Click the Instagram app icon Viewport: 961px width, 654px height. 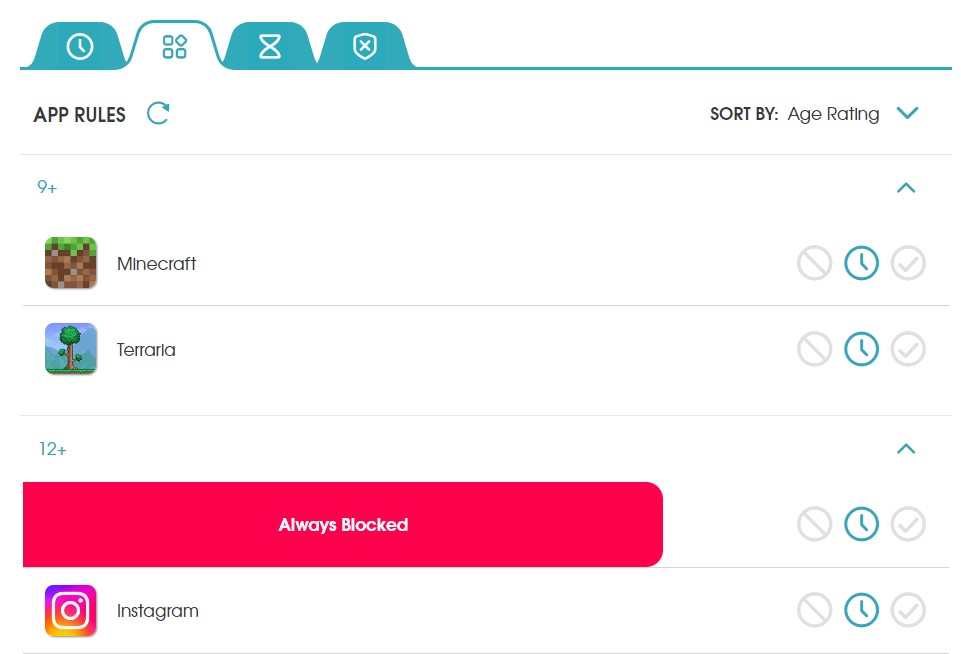click(70, 610)
